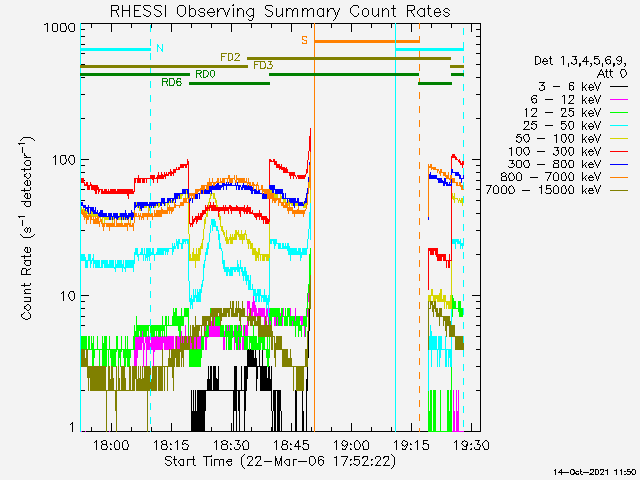Click the '19:15' time axis label
This screenshot has width=640, height=480.
(412, 445)
